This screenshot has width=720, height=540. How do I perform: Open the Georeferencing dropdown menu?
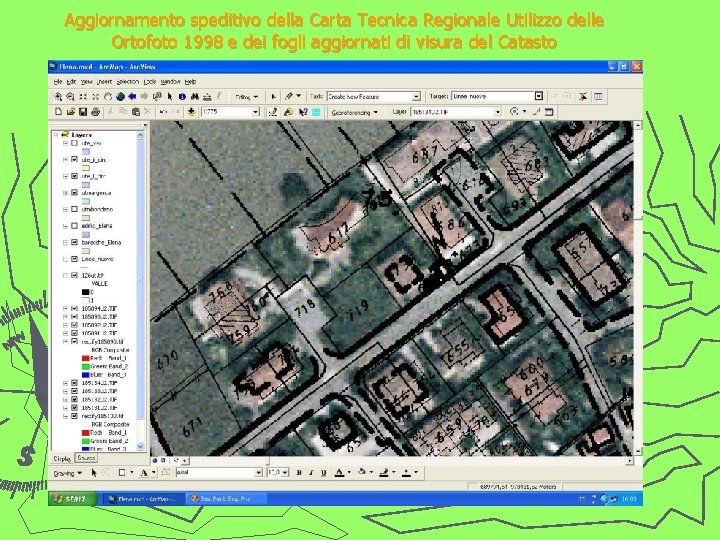coord(354,112)
